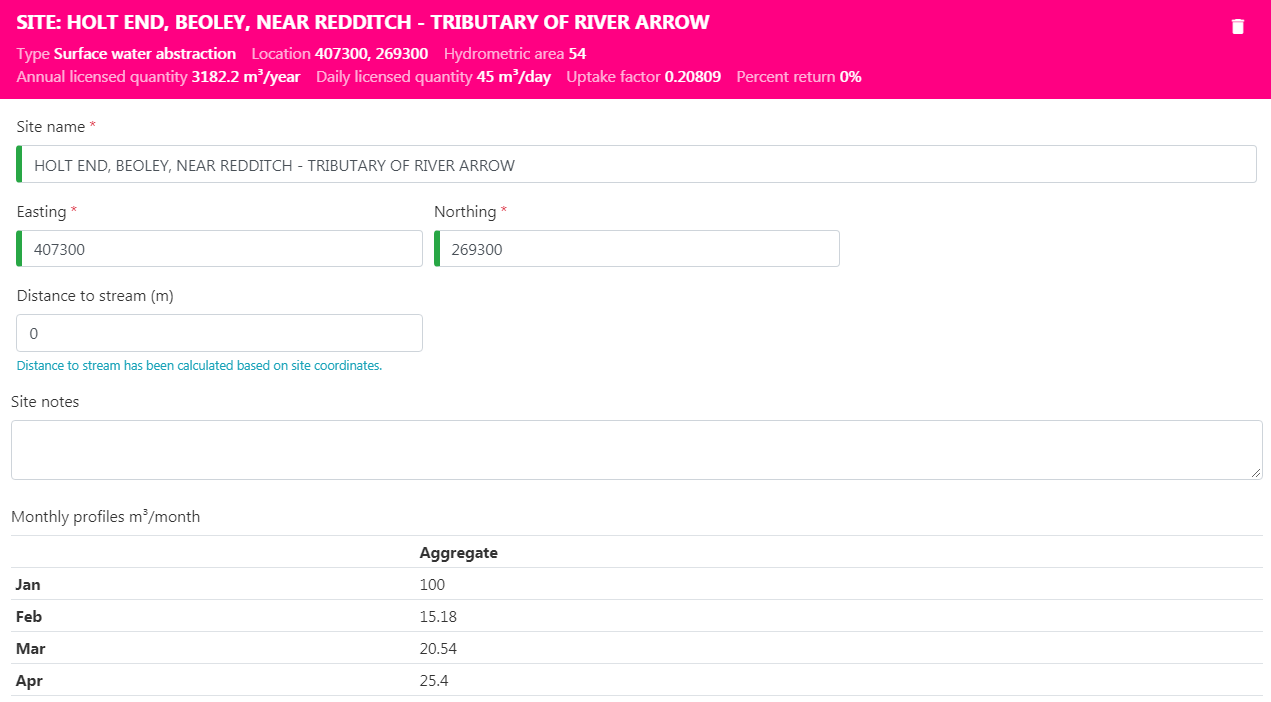This screenshot has width=1271, height=702.
Task: Click the Mar aggregate value 20.54
Action: (x=438, y=649)
